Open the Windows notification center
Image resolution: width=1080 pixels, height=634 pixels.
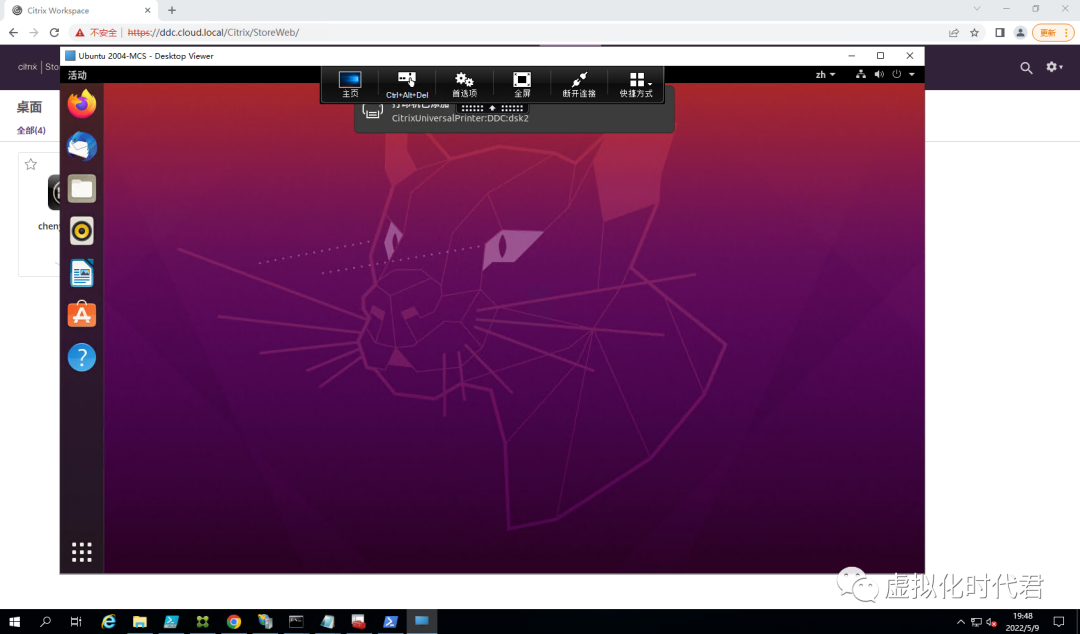pyautogui.click(x=1059, y=622)
